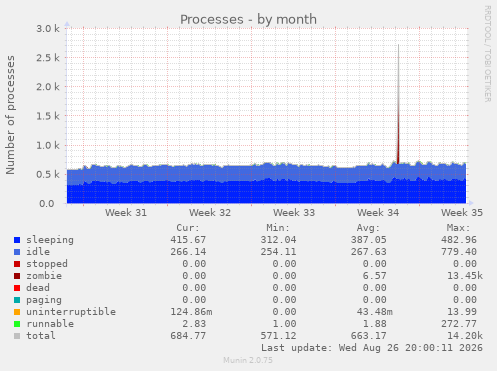Click the idle min value 254.11
The image size is (497, 371).
[278, 252]
